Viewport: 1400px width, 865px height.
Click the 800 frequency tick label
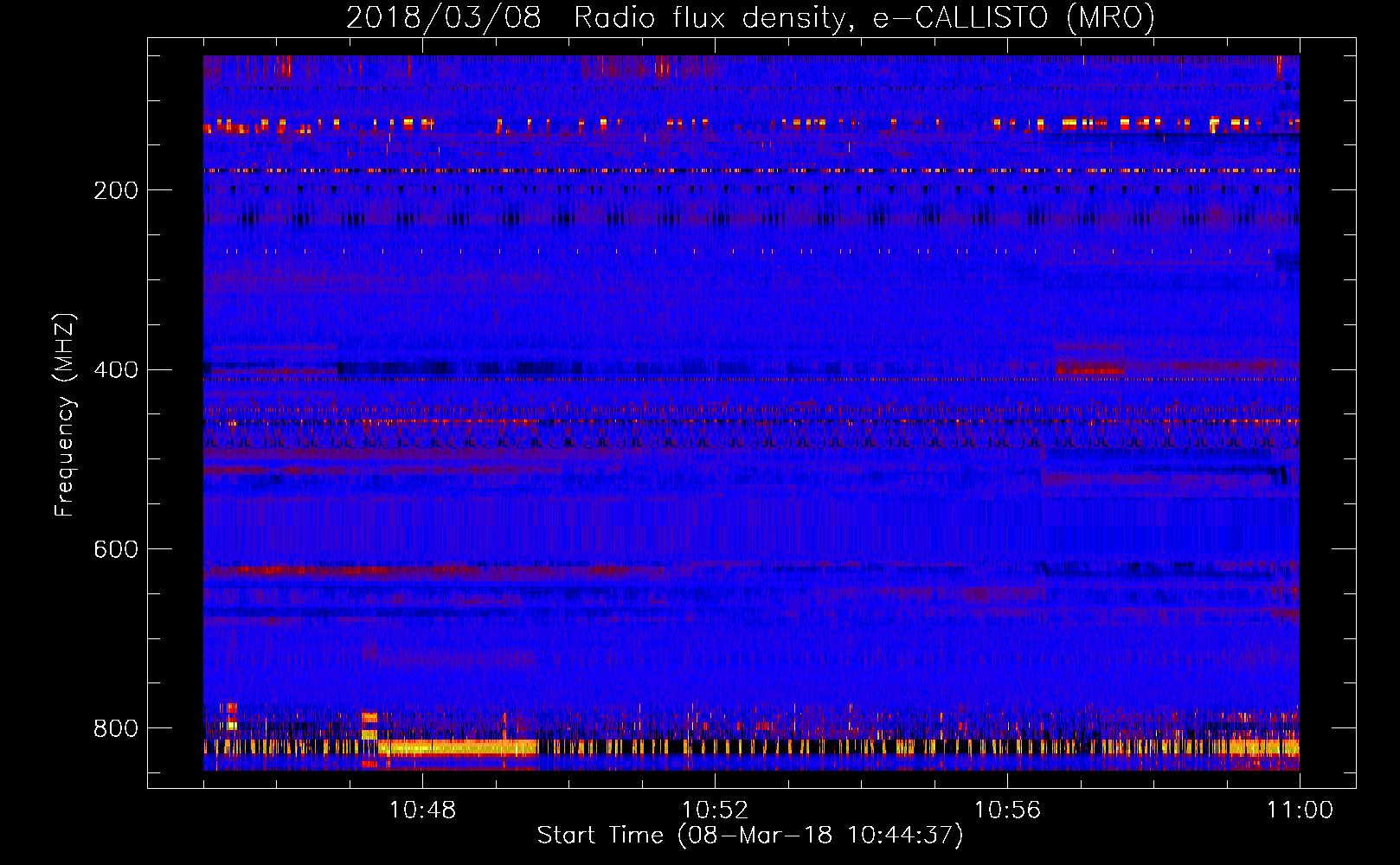click(x=115, y=728)
